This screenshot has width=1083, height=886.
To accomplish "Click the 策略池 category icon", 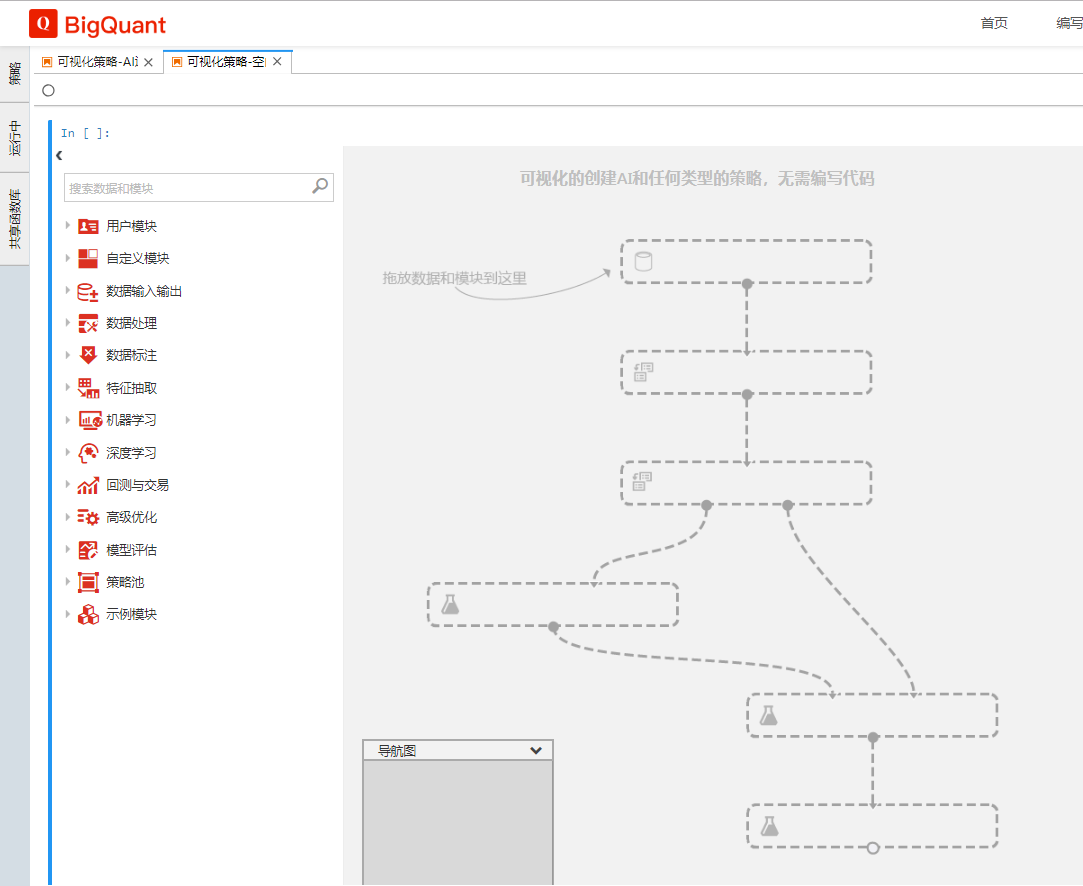I will 88,582.
